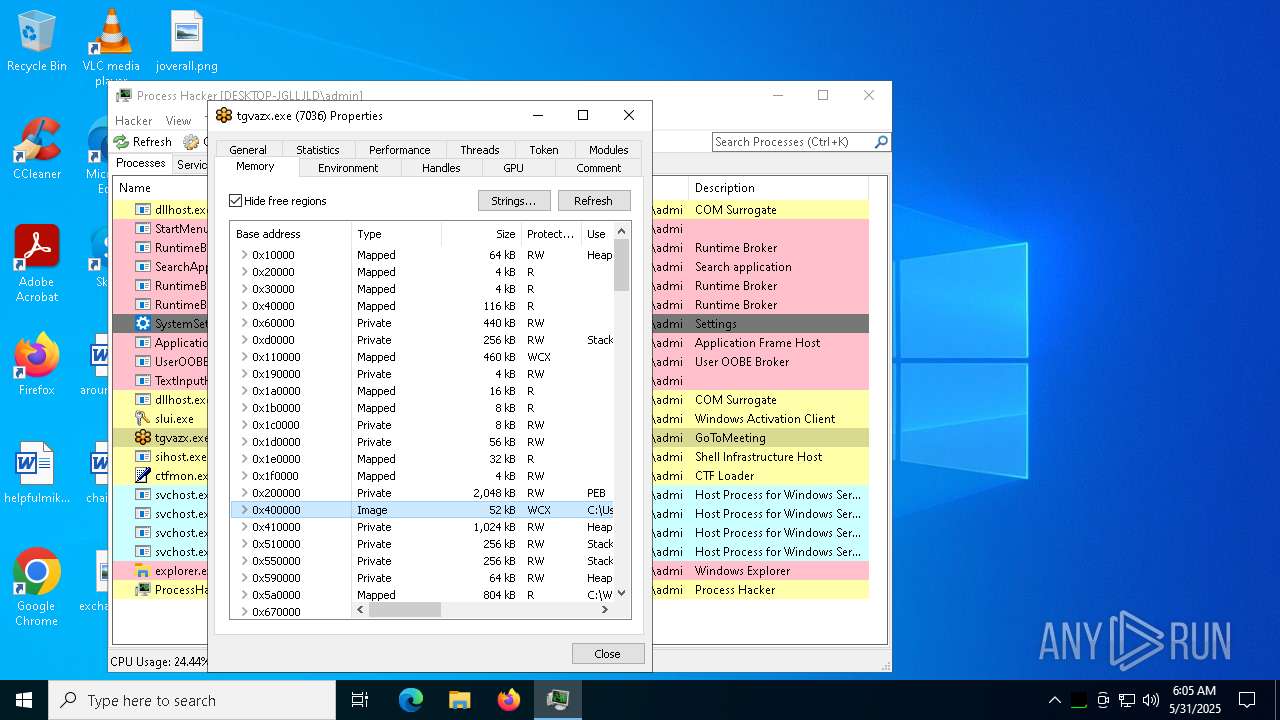This screenshot has width=1280, height=720.
Task: Launch Adobe Acrobat desktop shortcut
Action: (37, 264)
